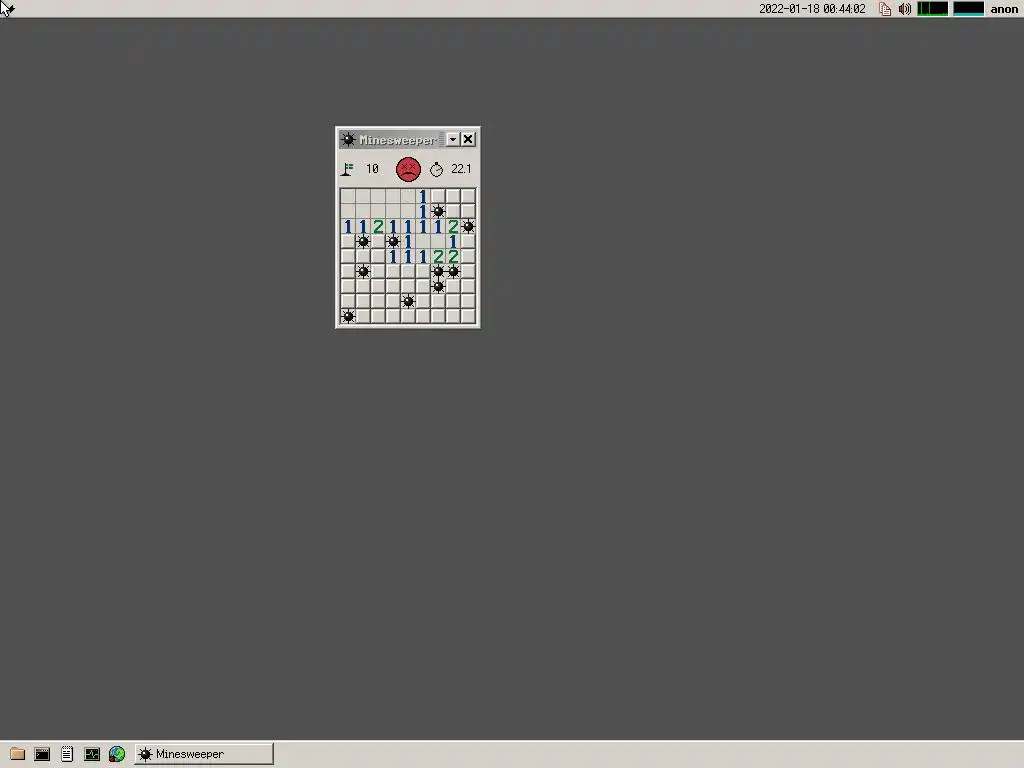1024x768 pixels.
Task: Open the text editor notepad icon in the taskbar
Action: click(67, 754)
